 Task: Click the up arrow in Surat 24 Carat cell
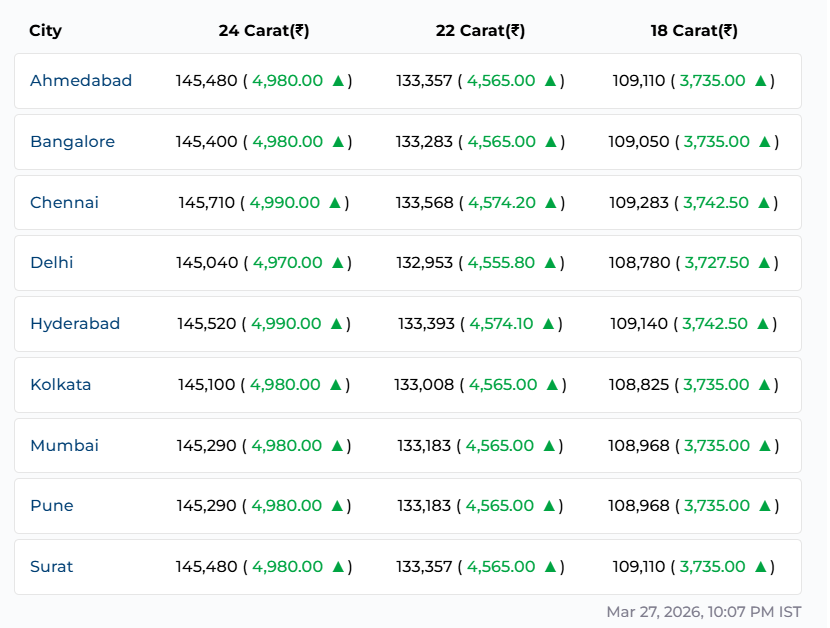click(x=338, y=567)
